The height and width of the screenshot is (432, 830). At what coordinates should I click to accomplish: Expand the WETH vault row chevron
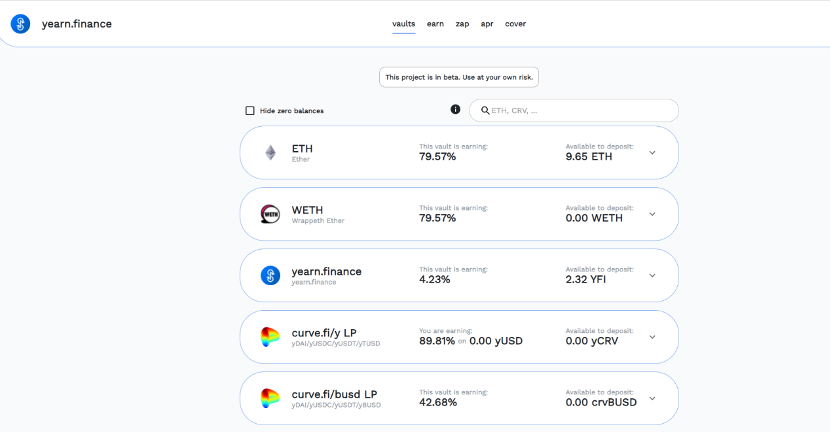click(x=652, y=214)
